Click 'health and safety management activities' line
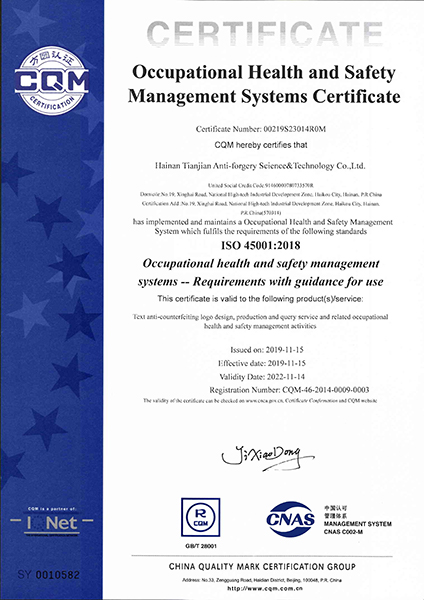 (x=260, y=326)
